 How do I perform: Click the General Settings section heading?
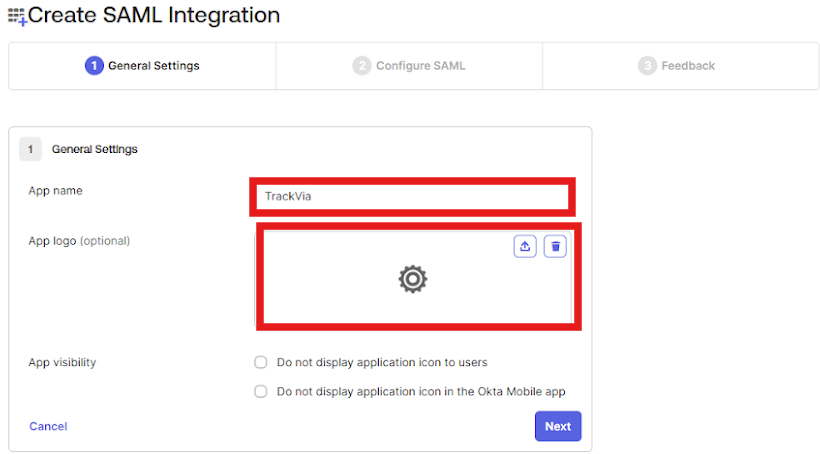[x=95, y=149]
